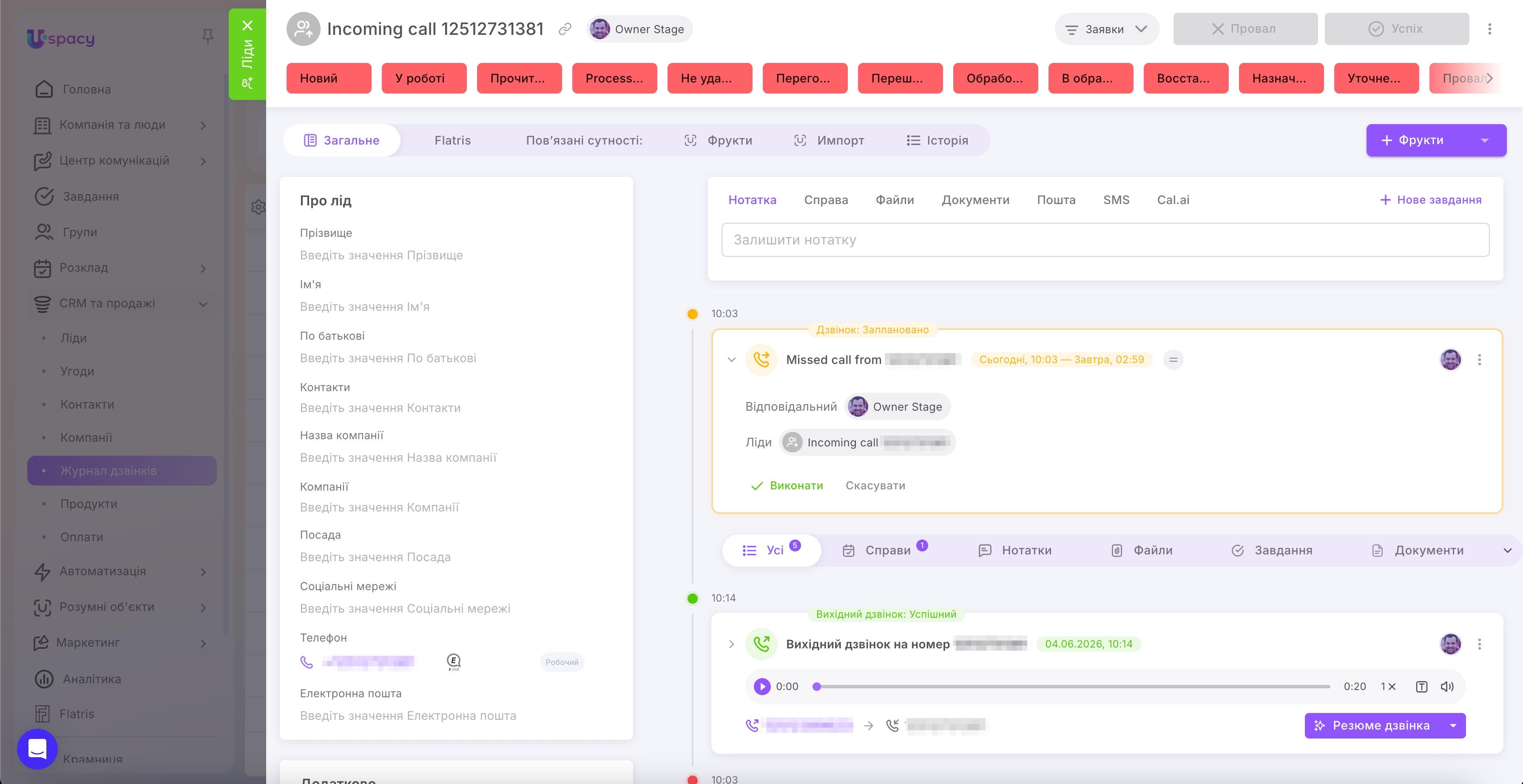Click Owner Stage owner chip in header

639,29
